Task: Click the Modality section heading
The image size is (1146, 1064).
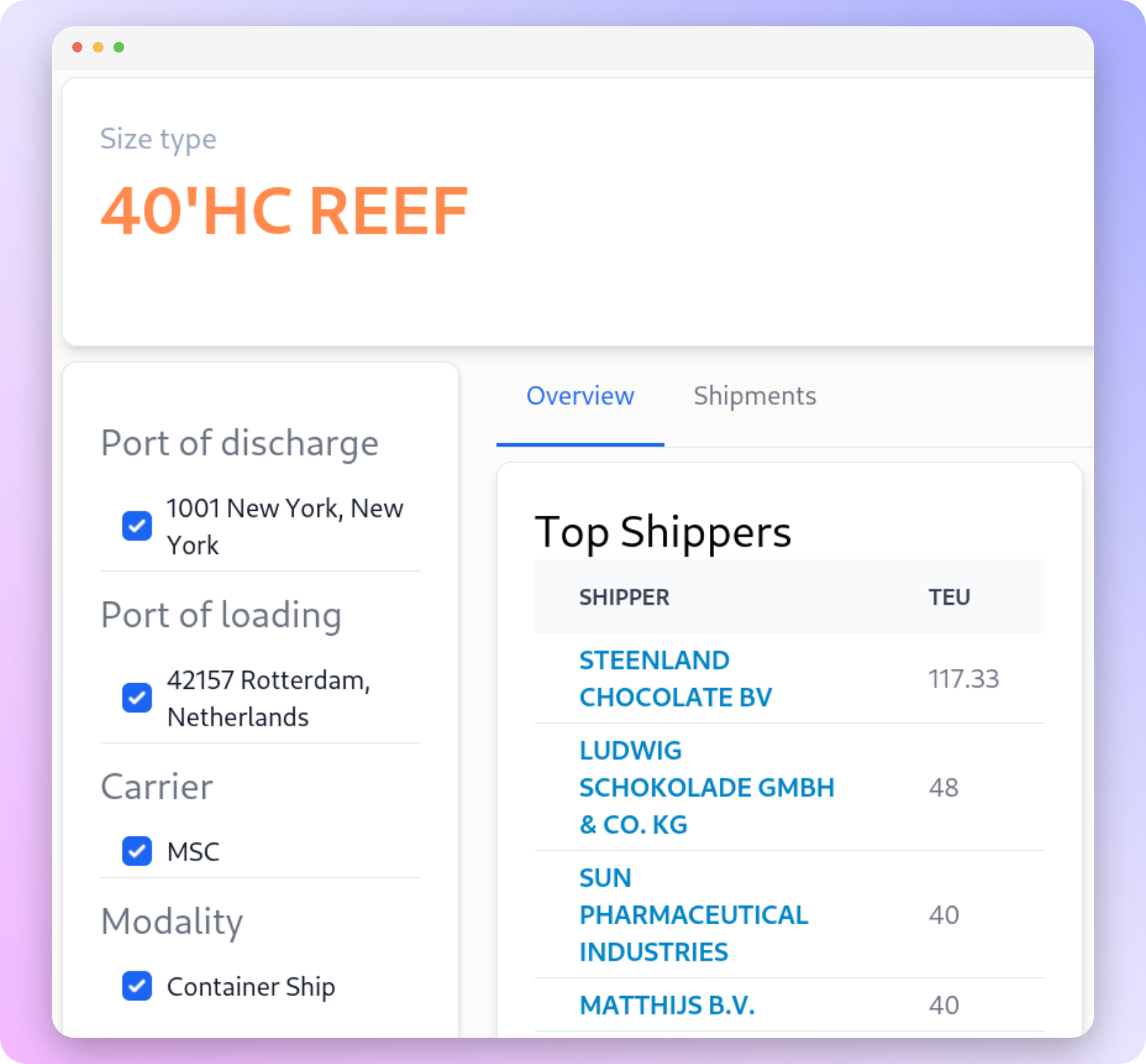Action: click(x=172, y=922)
